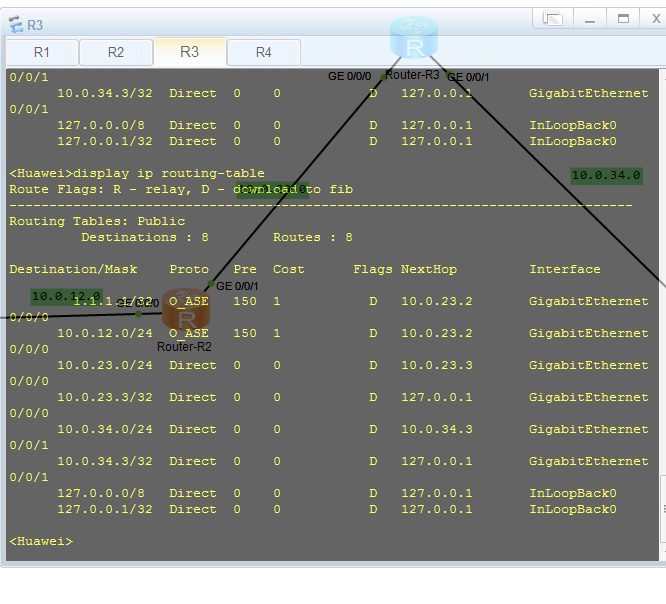The width and height of the screenshot is (666, 604).
Task: Close the R3 terminal window
Action: (x=656, y=19)
